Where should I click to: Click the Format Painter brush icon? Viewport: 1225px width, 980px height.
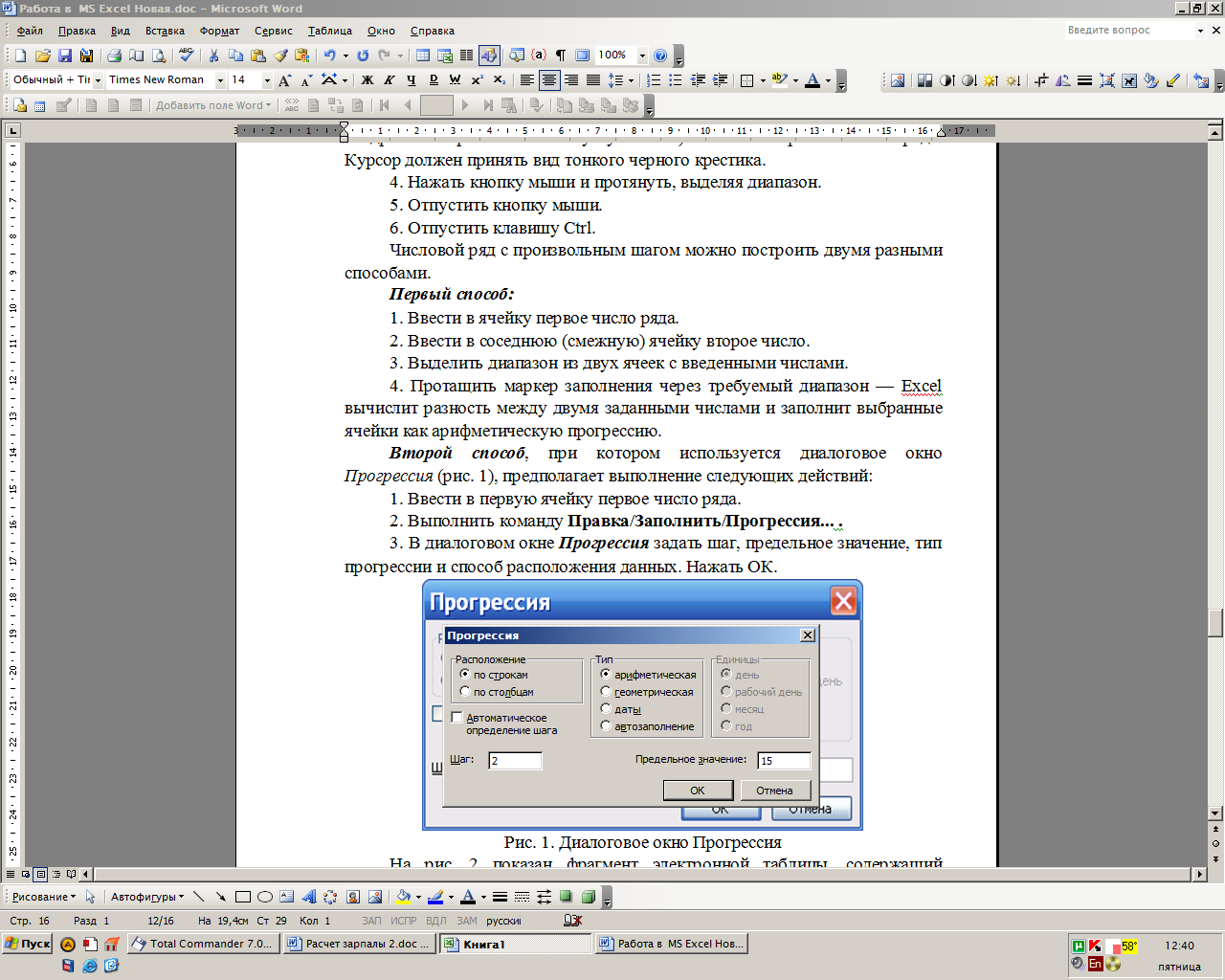[x=280, y=56]
